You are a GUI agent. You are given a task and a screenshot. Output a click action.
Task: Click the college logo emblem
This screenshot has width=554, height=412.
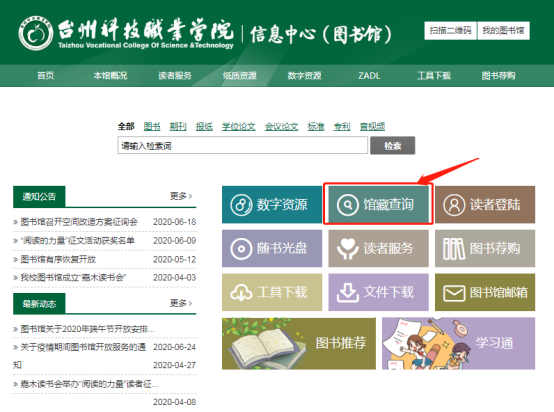tap(36, 33)
